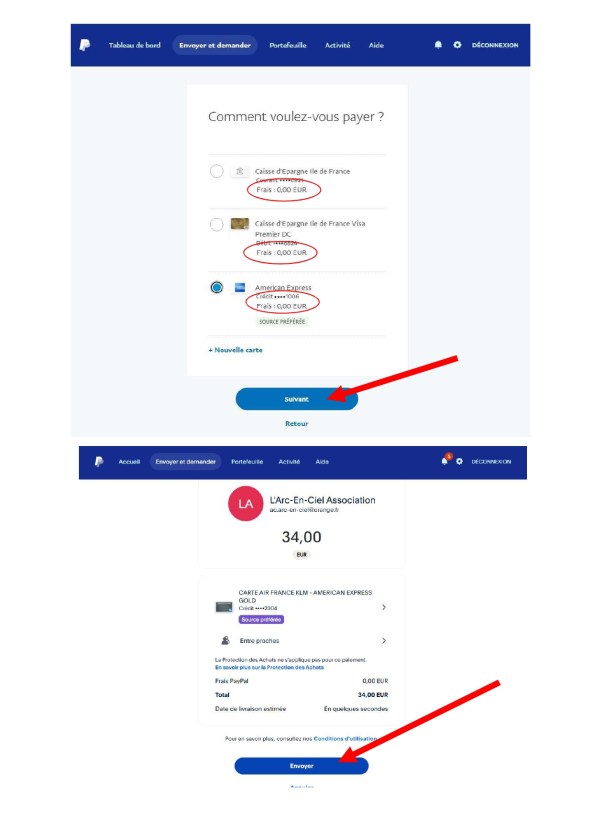
Task: Open notification bell with red badge
Action: 445,460
